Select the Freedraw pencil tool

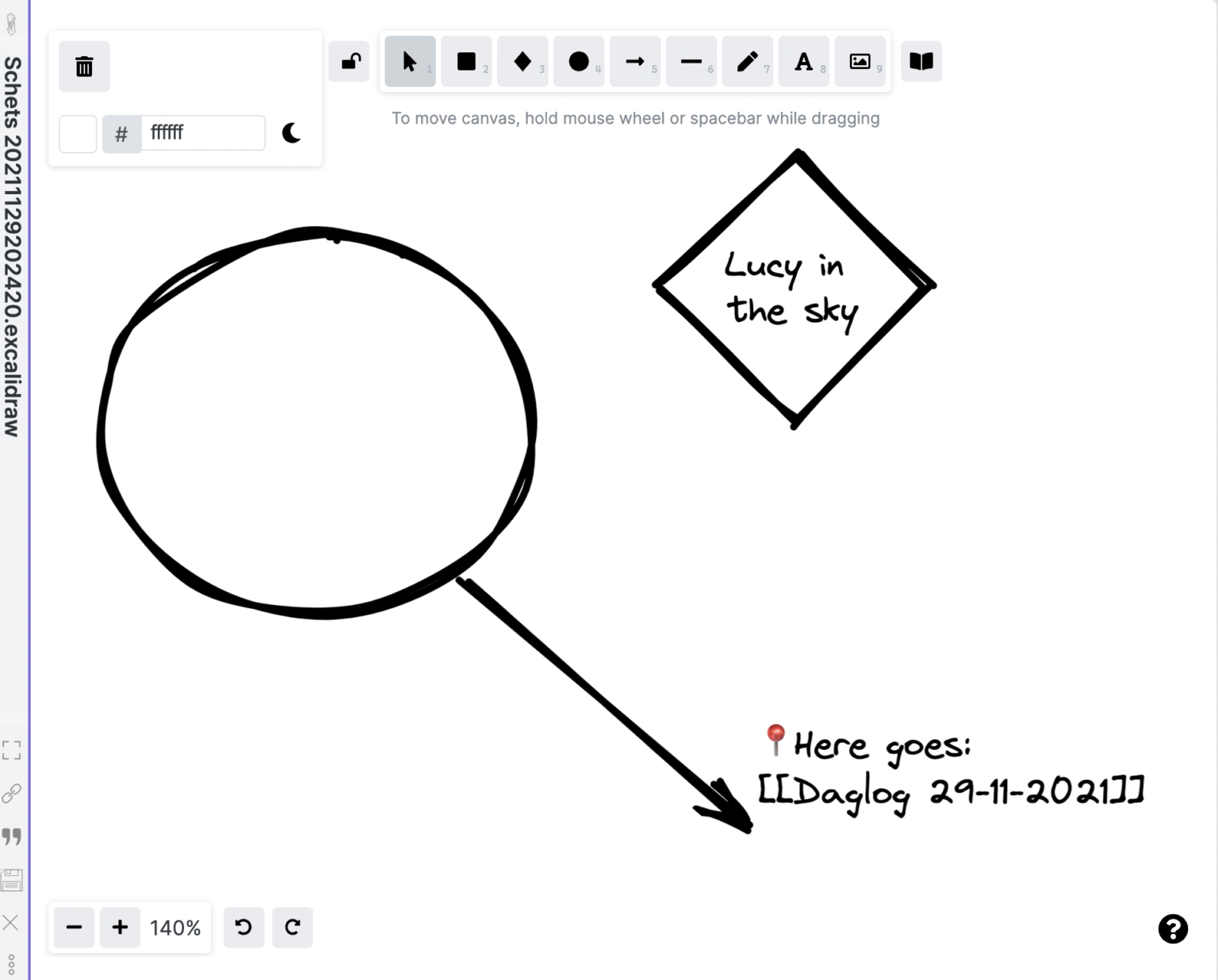tap(747, 61)
